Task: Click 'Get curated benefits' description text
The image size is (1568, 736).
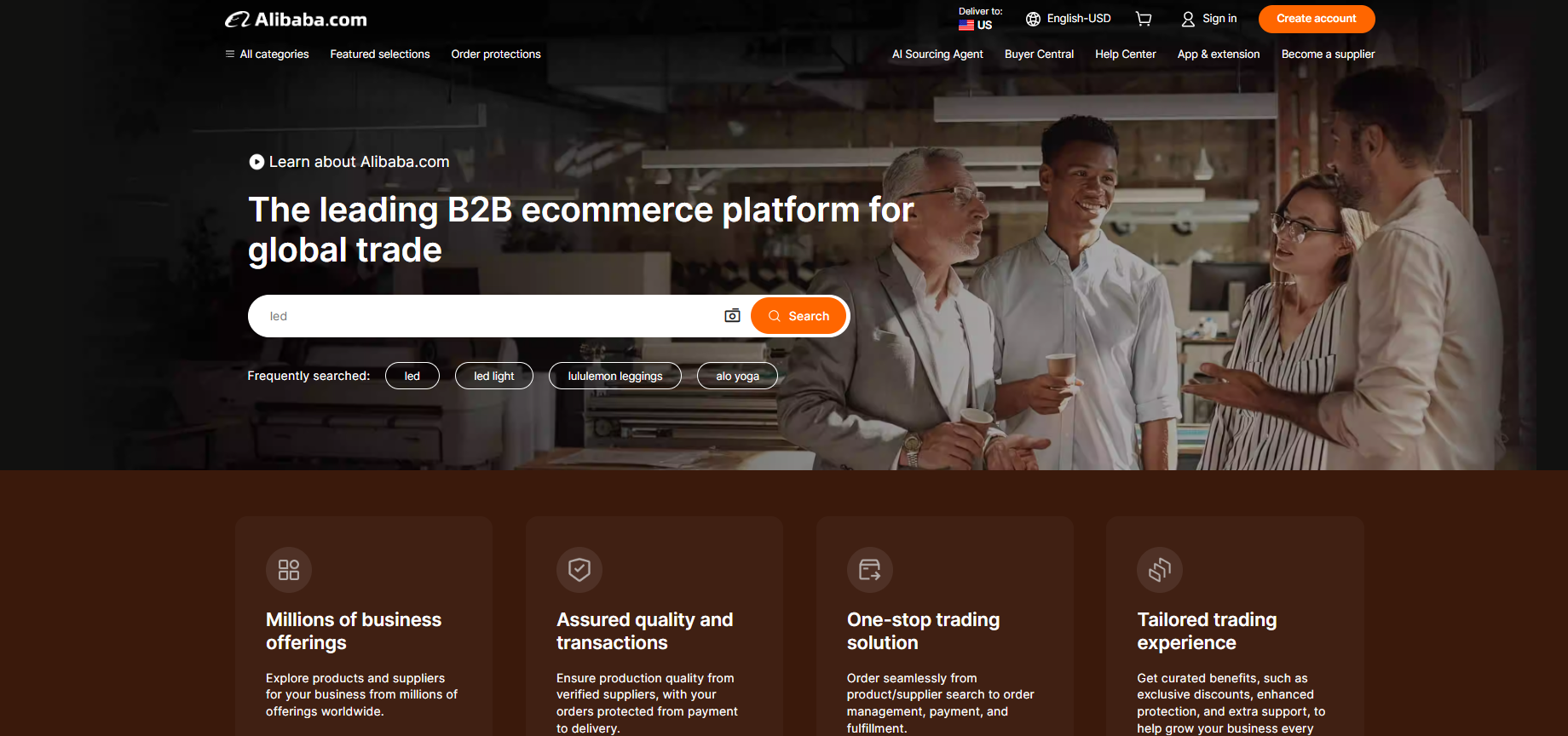Action: point(1231,703)
